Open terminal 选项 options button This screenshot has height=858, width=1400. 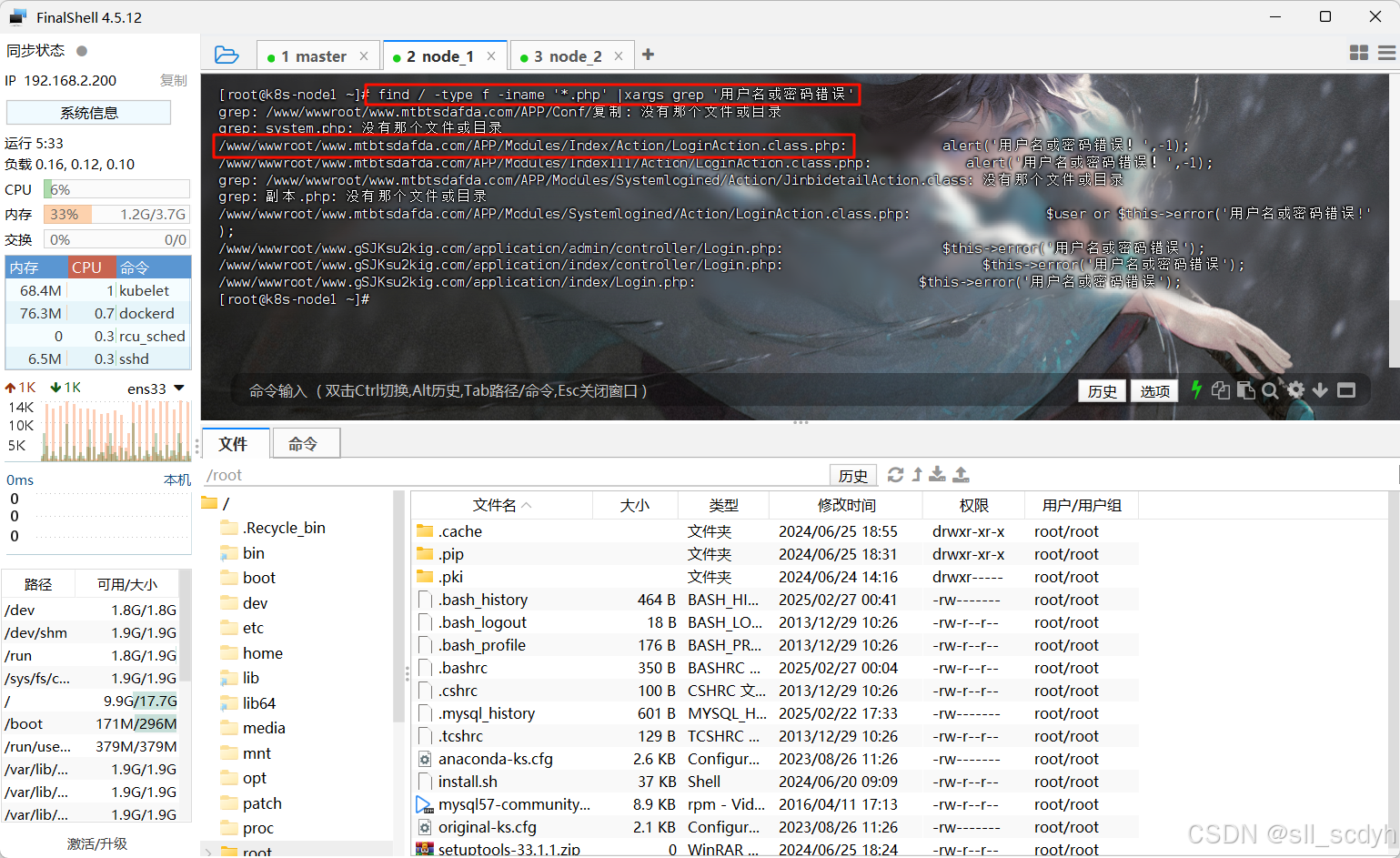1155,390
